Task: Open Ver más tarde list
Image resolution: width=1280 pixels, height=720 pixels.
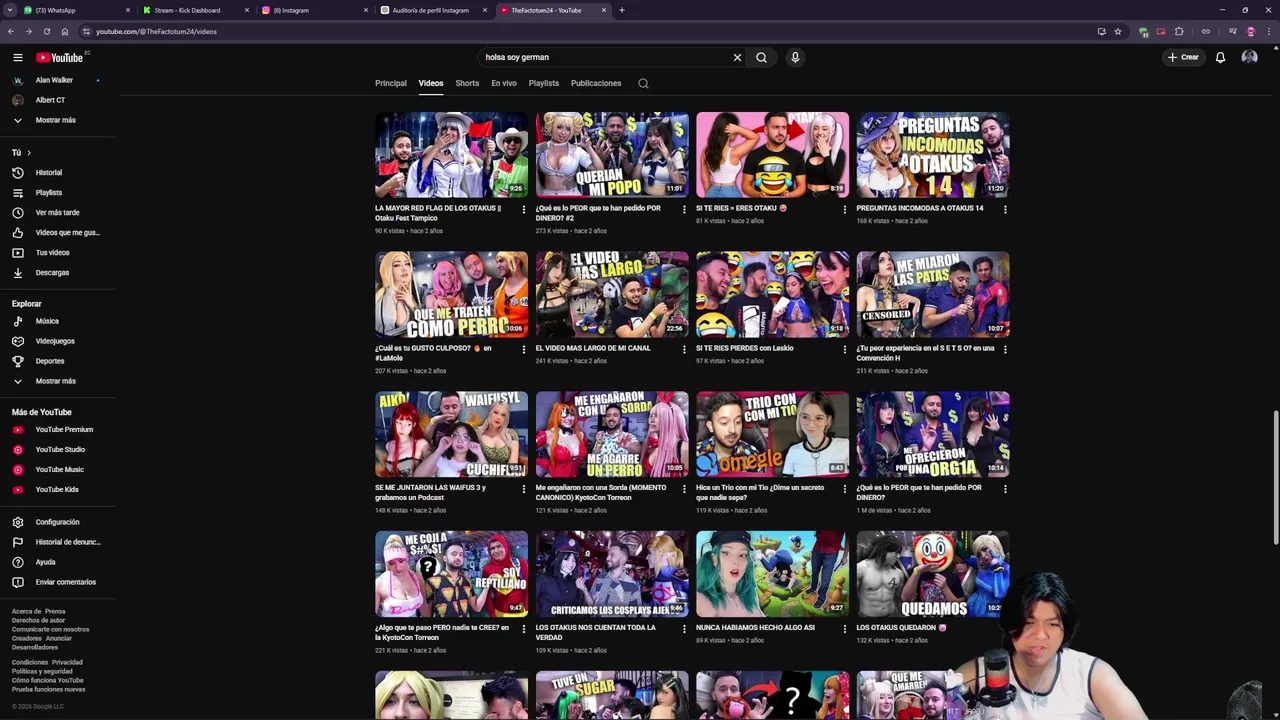Action: pyautogui.click(x=57, y=212)
